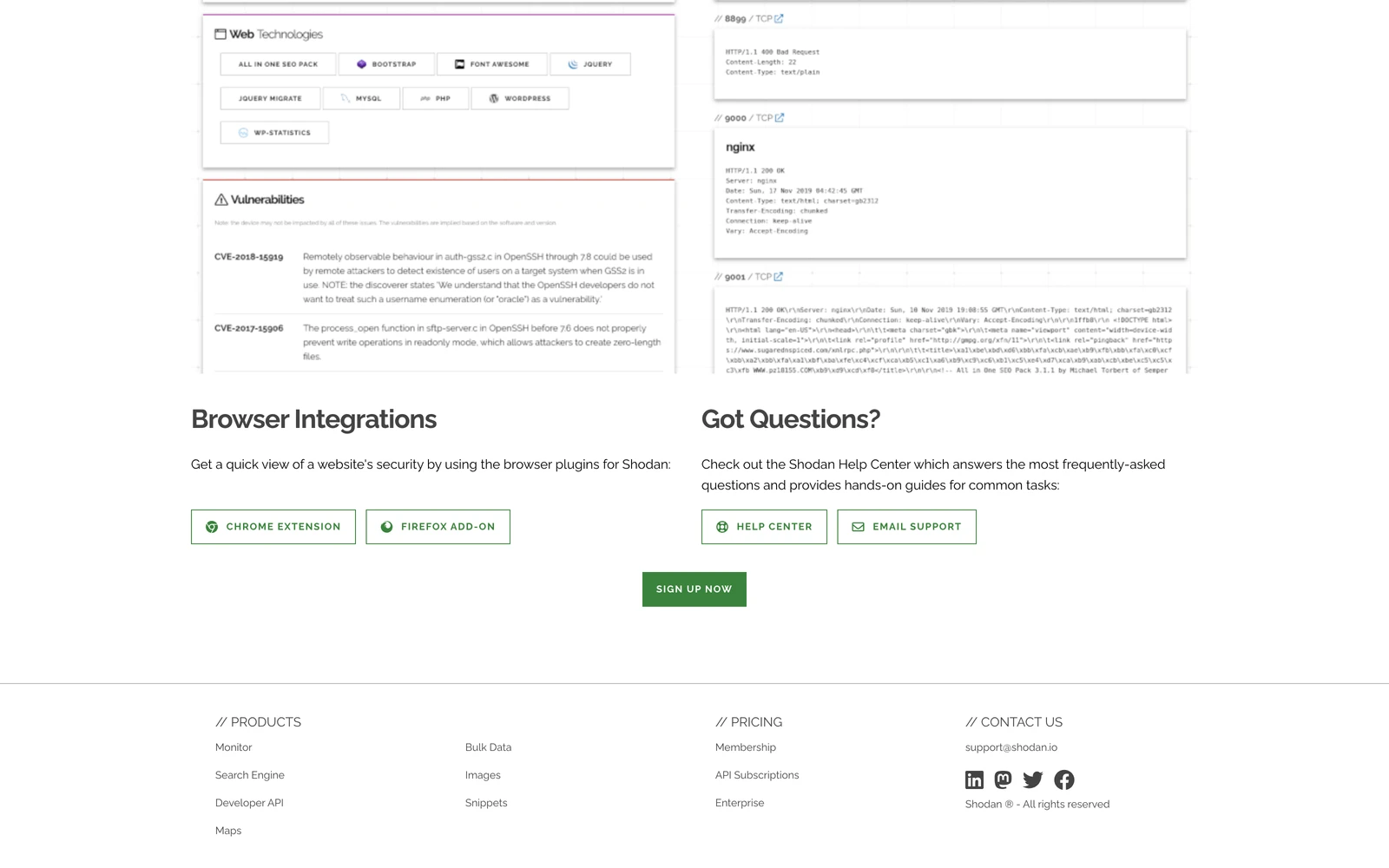This screenshot has width=1389, height=868.
Task: Open Shodan's LinkedIn page icon
Action: [975, 779]
